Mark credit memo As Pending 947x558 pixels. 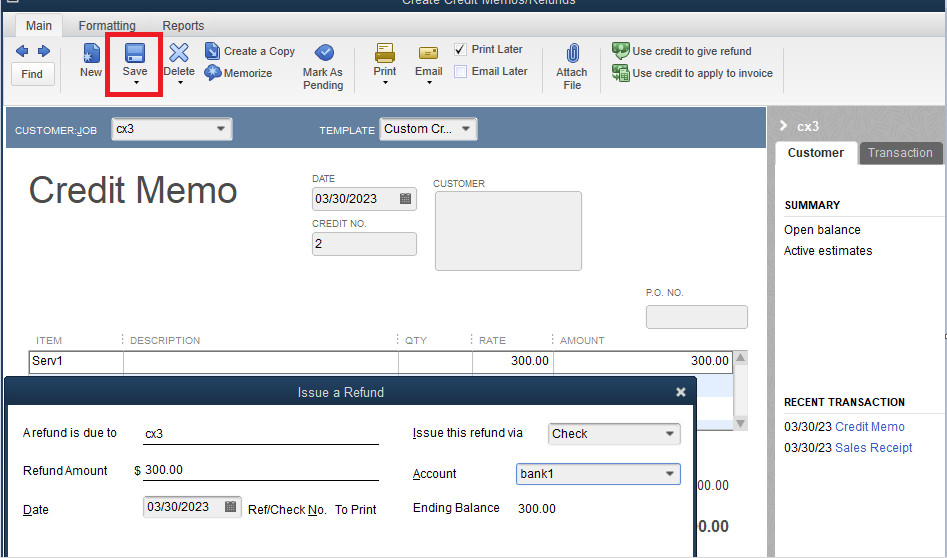click(323, 66)
